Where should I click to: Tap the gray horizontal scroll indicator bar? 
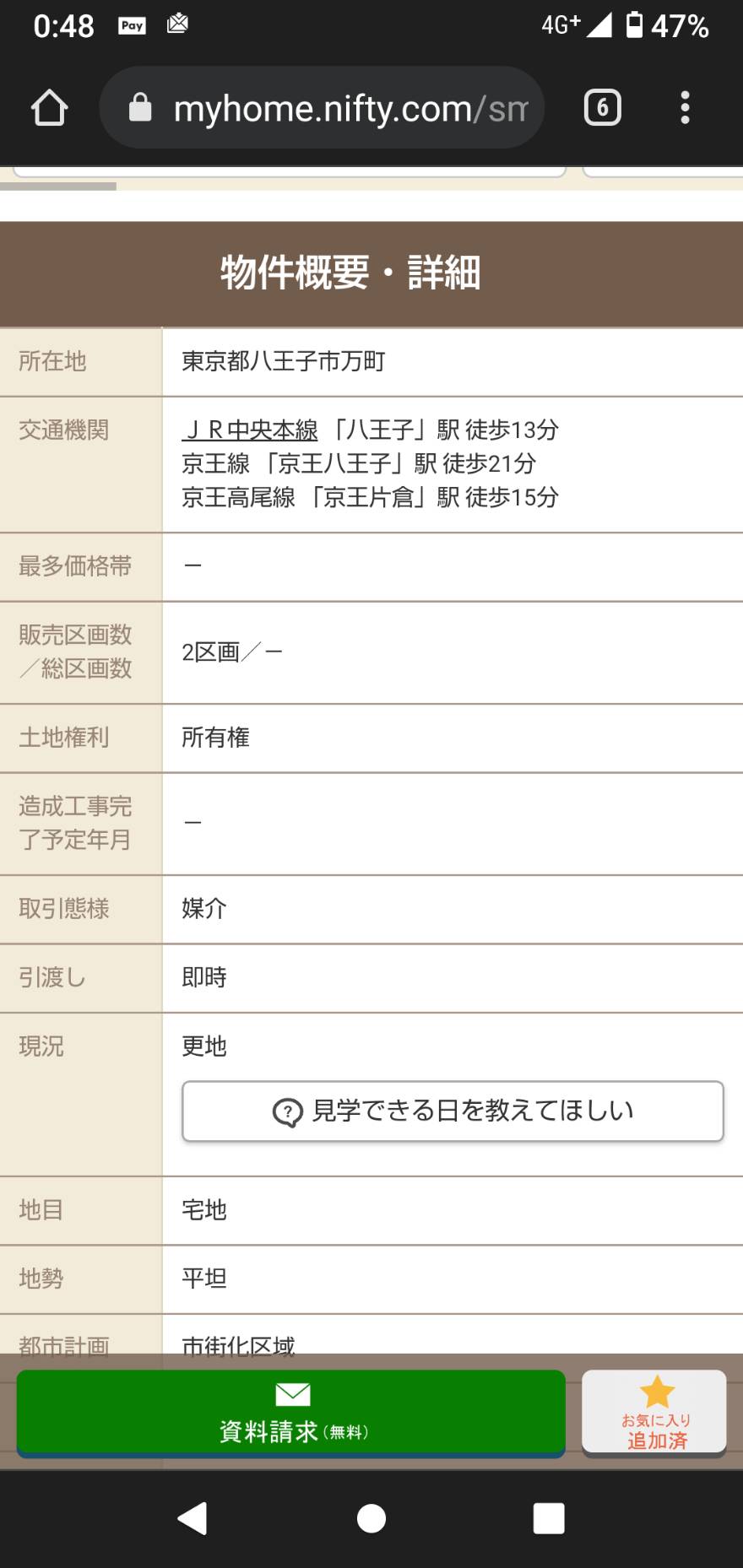click(x=58, y=186)
